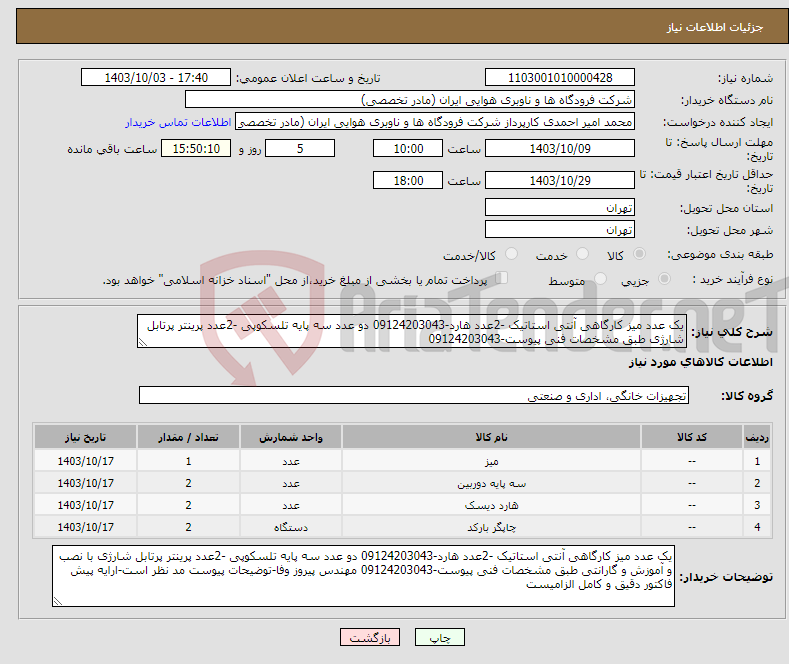789x664 pixels.
Task: Click the price validity date 1403/10/29
Action: coord(560,180)
